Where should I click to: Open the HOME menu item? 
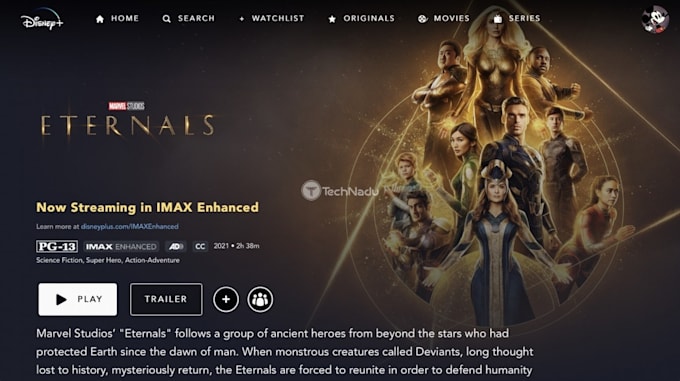[125, 18]
